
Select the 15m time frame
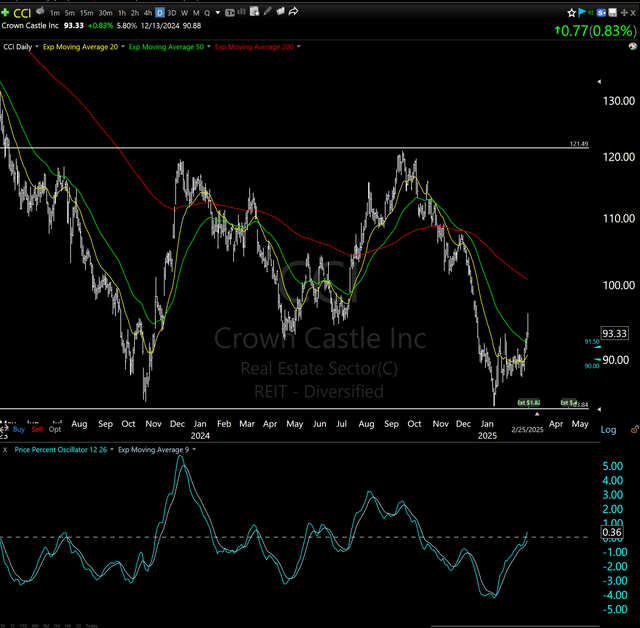(x=86, y=13)
